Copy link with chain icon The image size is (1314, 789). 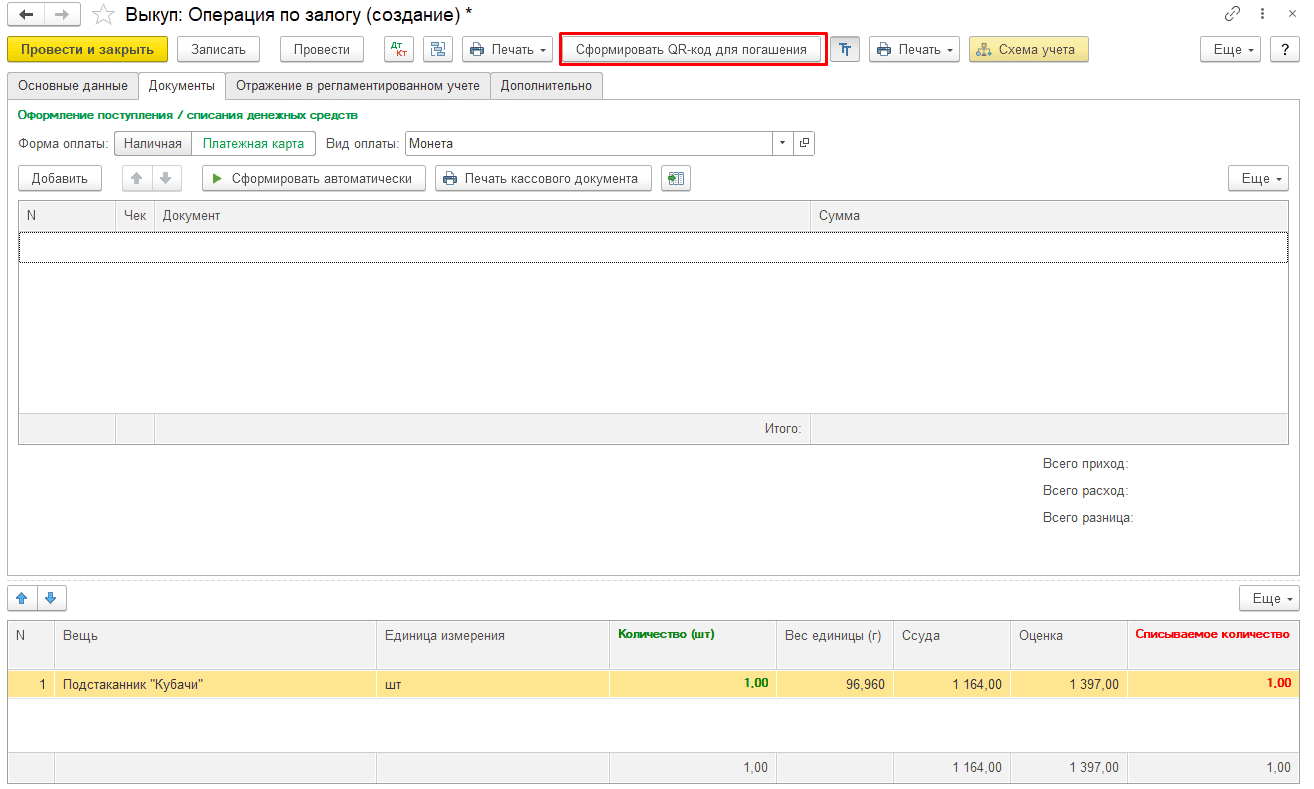1232,14
